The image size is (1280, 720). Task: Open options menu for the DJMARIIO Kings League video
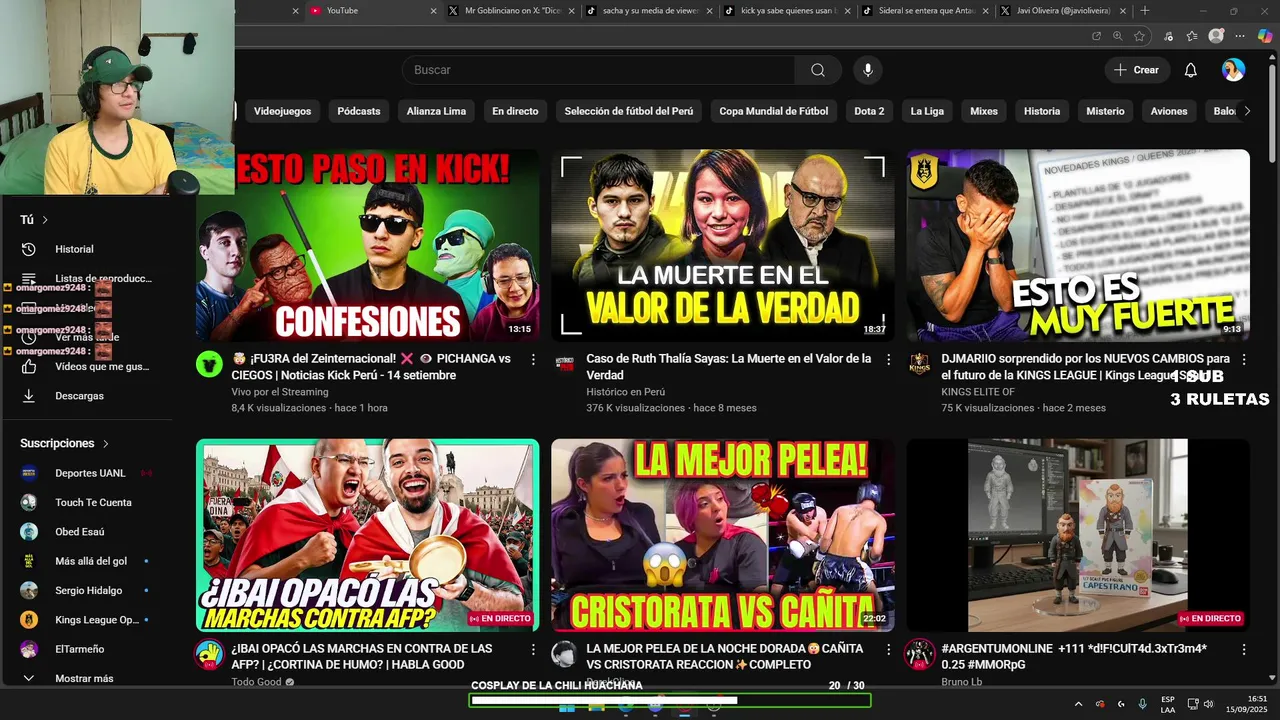click(1244, 359)
